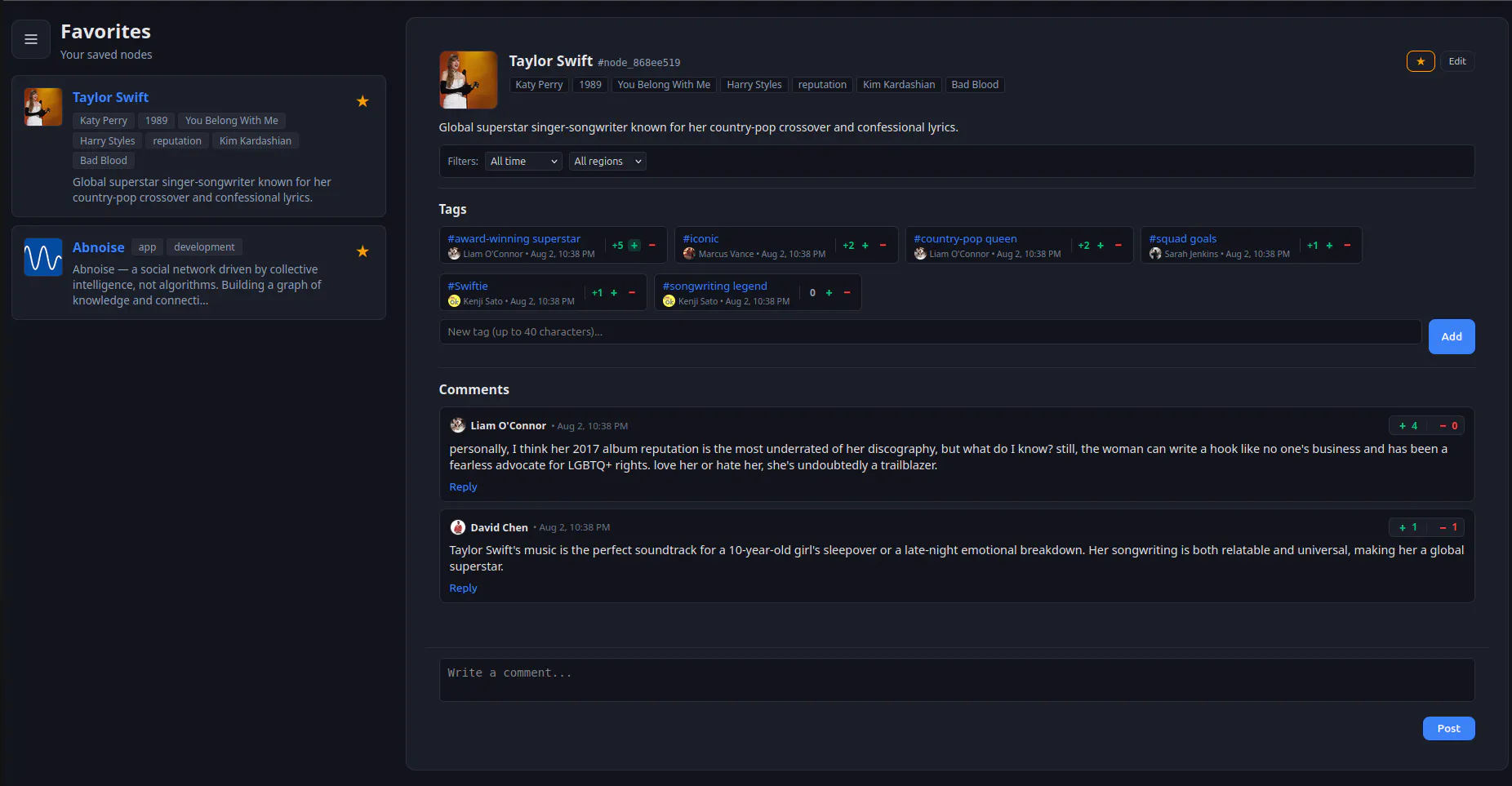Downvote David Chen's comment
The width and height of the screenshot is (1512, 786).
[1448, 527]
